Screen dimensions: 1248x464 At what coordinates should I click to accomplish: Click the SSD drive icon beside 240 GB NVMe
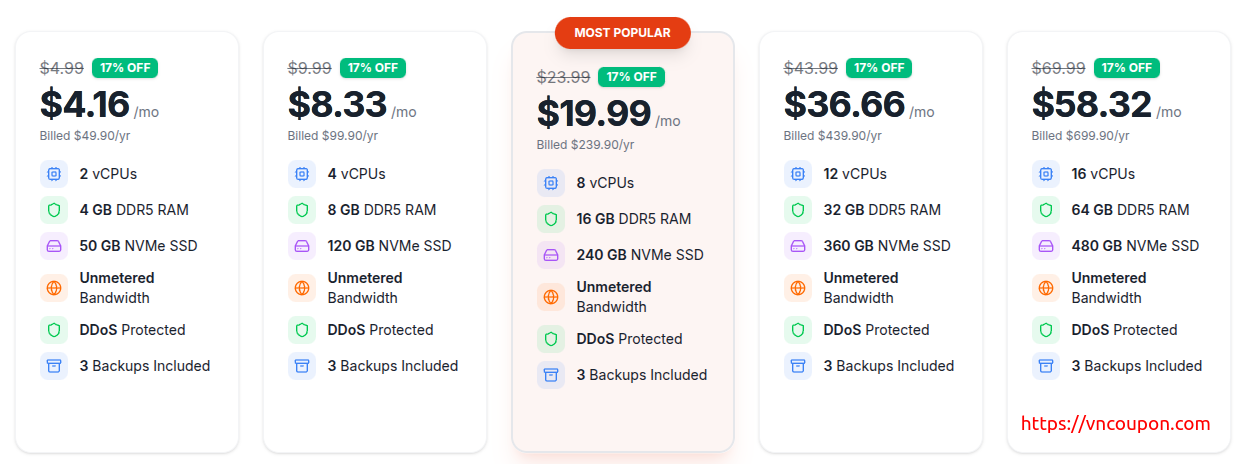pos(551,255)
